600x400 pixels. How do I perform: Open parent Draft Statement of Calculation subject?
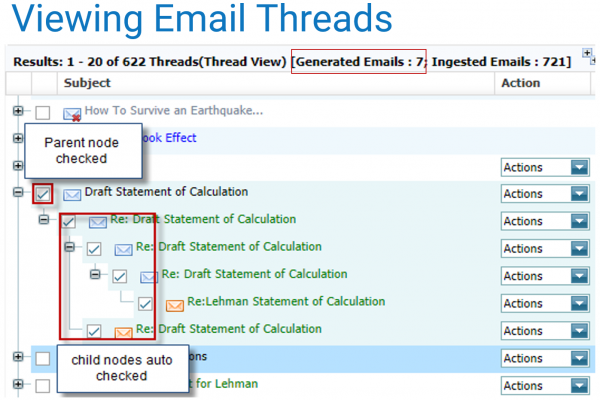click(x=166, y=192)
